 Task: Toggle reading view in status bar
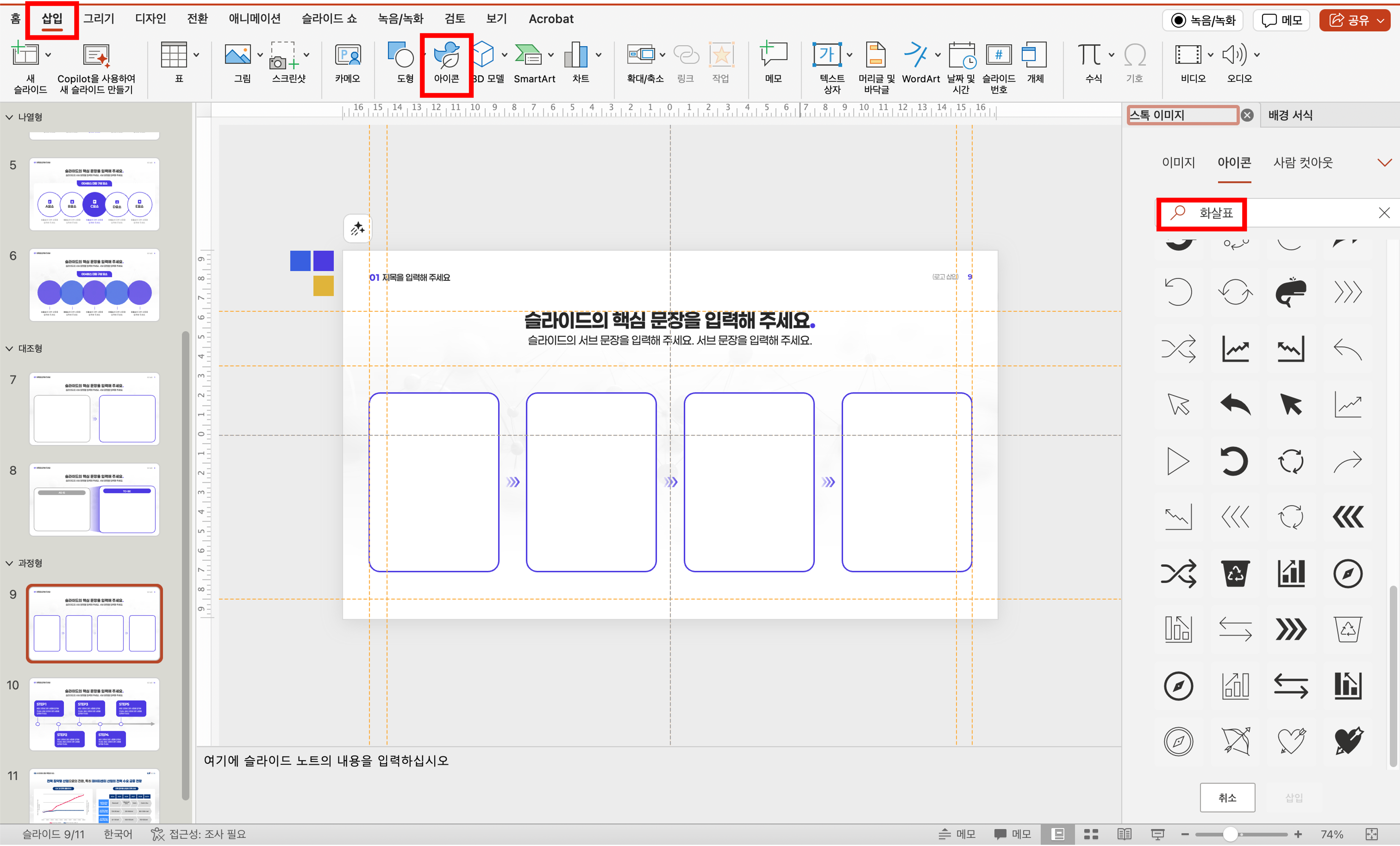(1124, 834)
